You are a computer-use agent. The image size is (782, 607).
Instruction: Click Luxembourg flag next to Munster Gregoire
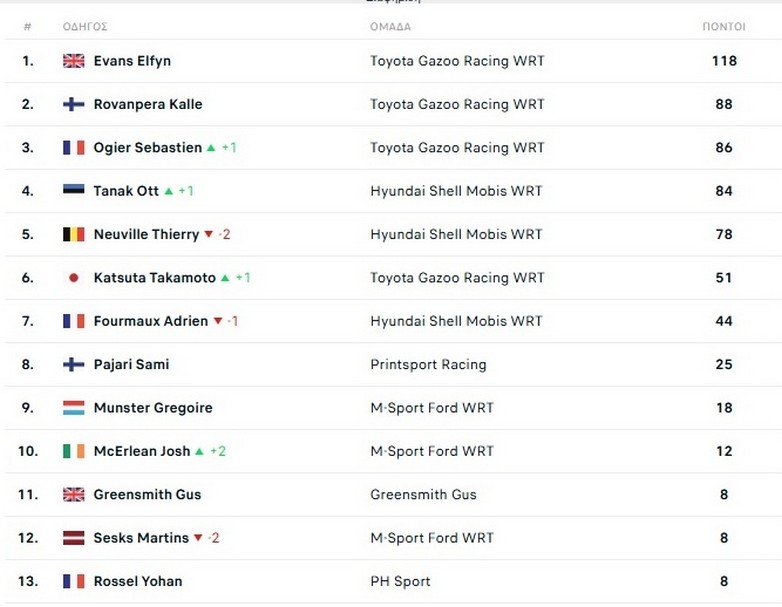(74, 408)
